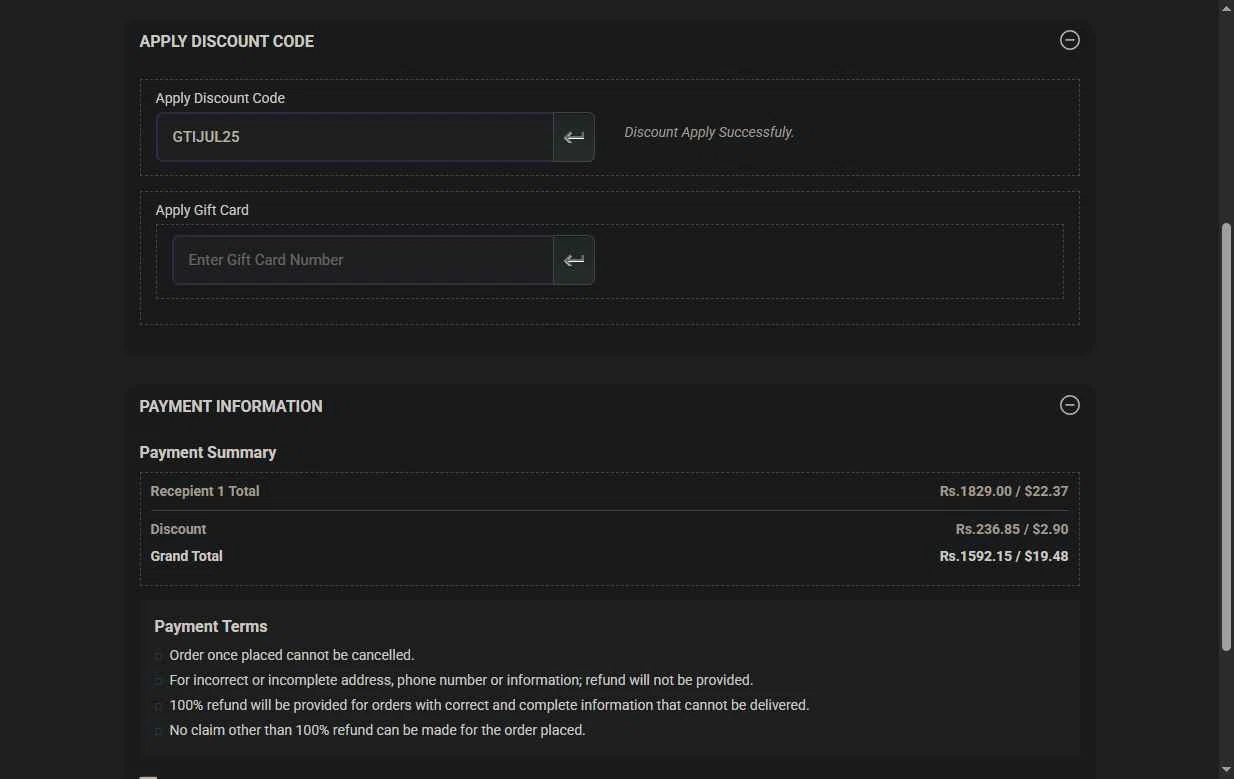1234x779 pixels.
Task: Submit the GTIJUL25 discount code arrow
Action: (574, 137)
